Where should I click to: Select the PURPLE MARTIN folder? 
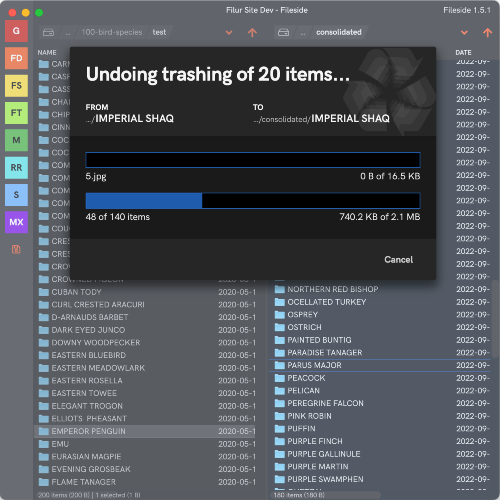tap(380, 467)
